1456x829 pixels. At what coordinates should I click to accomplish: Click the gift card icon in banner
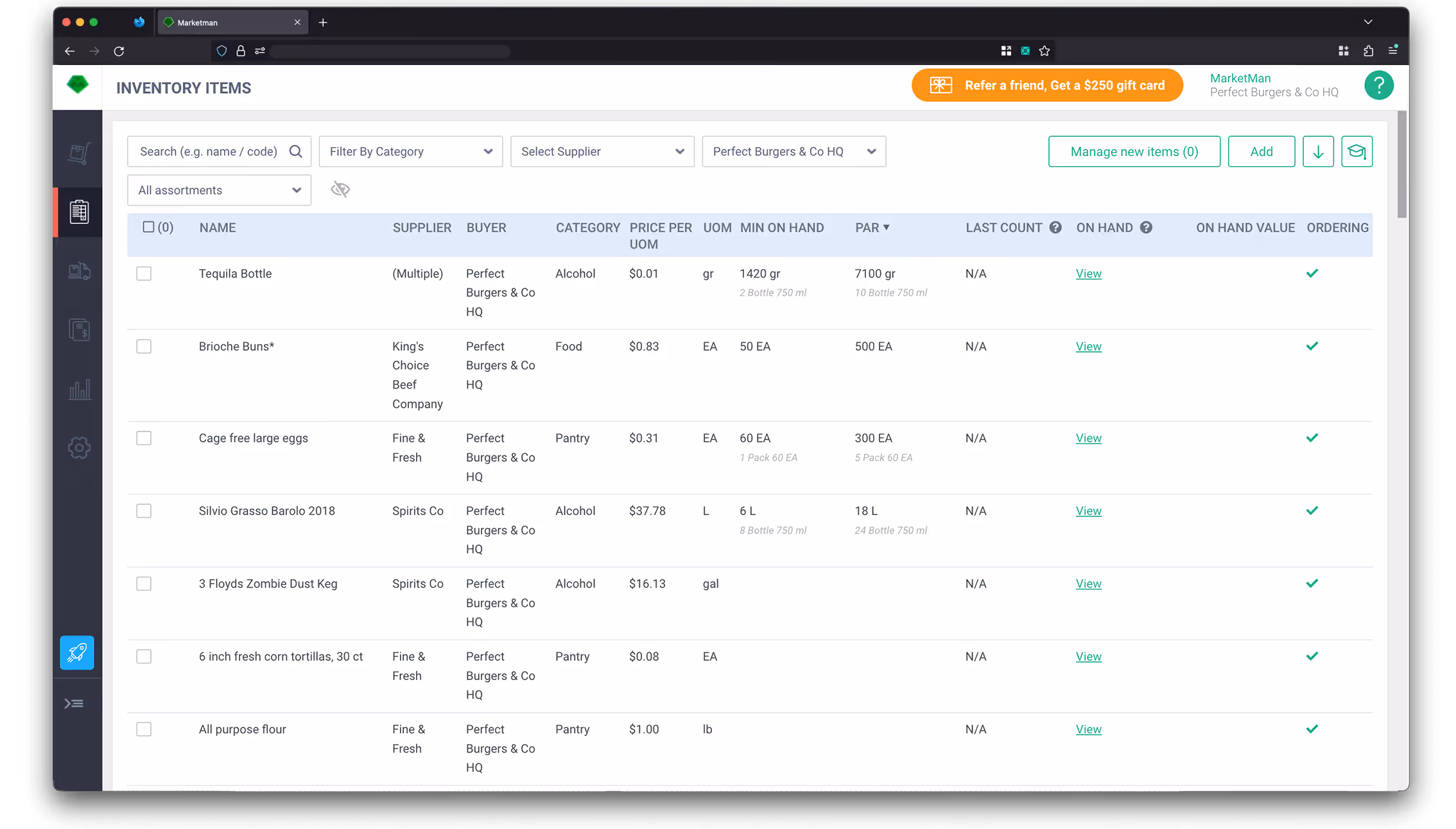click(940, 85)
